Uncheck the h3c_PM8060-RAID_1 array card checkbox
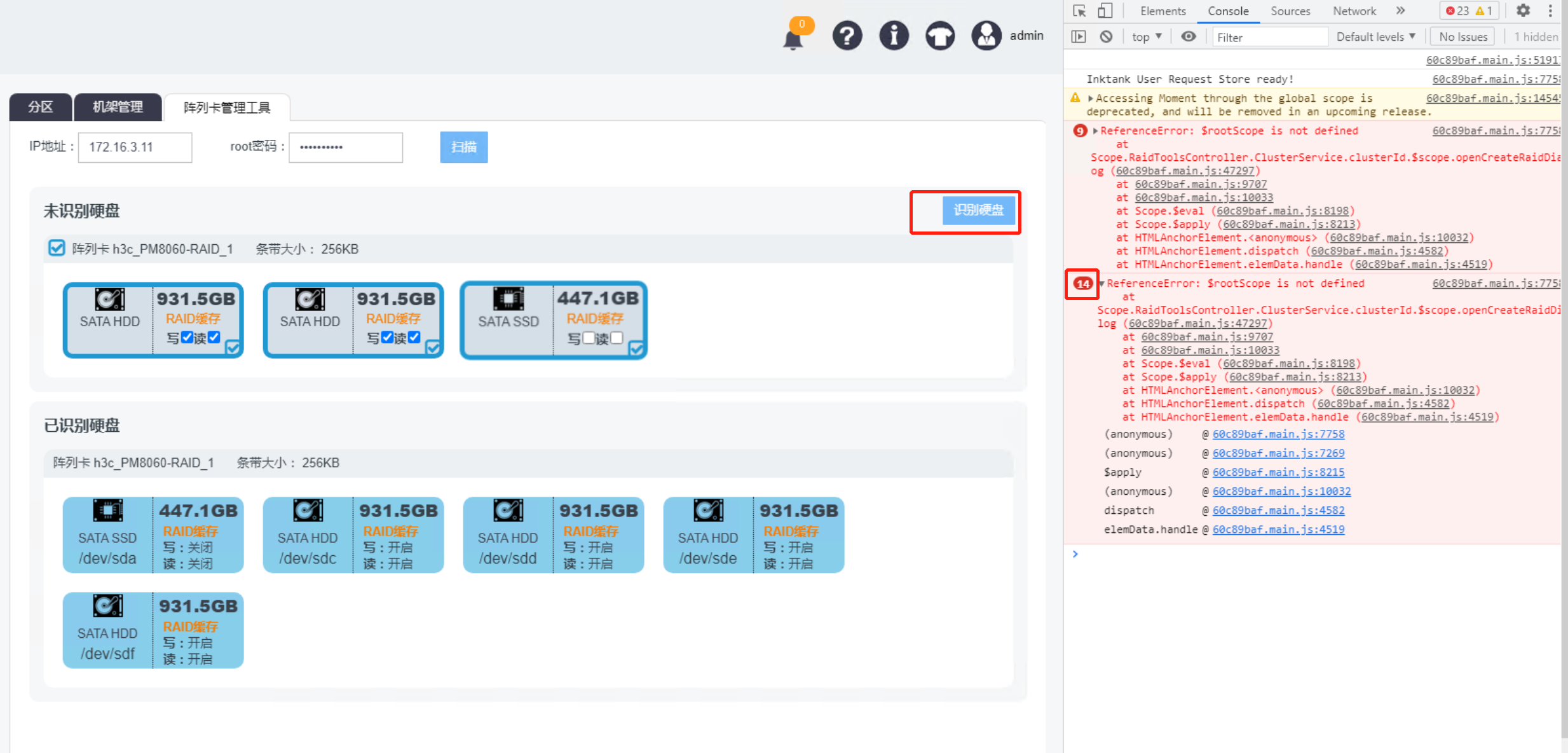The width and height of the screenshot is (1568, 753). coord(57,248)
